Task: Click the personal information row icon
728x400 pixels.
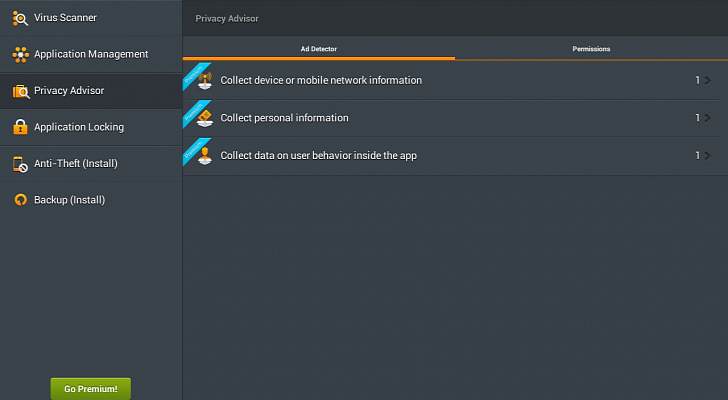Action: (x=205, y=118)
